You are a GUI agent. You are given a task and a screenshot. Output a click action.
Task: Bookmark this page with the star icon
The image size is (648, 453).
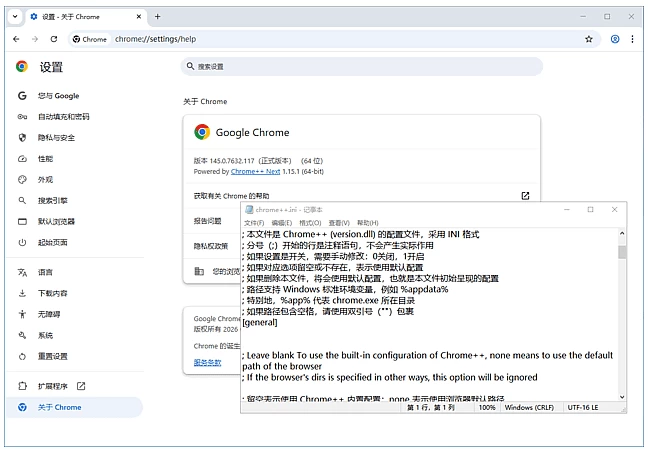pyautogui.click(x=589, y=39)
